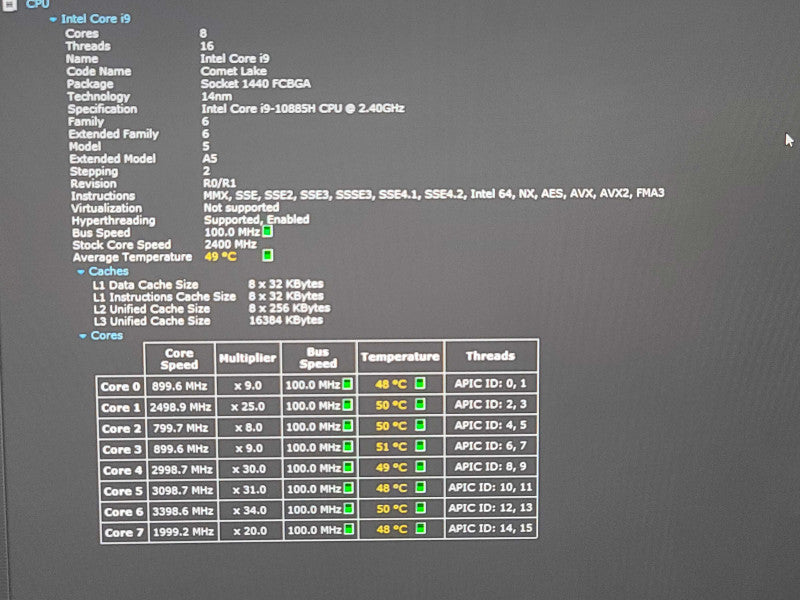Click Core 0 bus speed green indicator
This screenshot has height=600, width=800.
click(347, 384)
